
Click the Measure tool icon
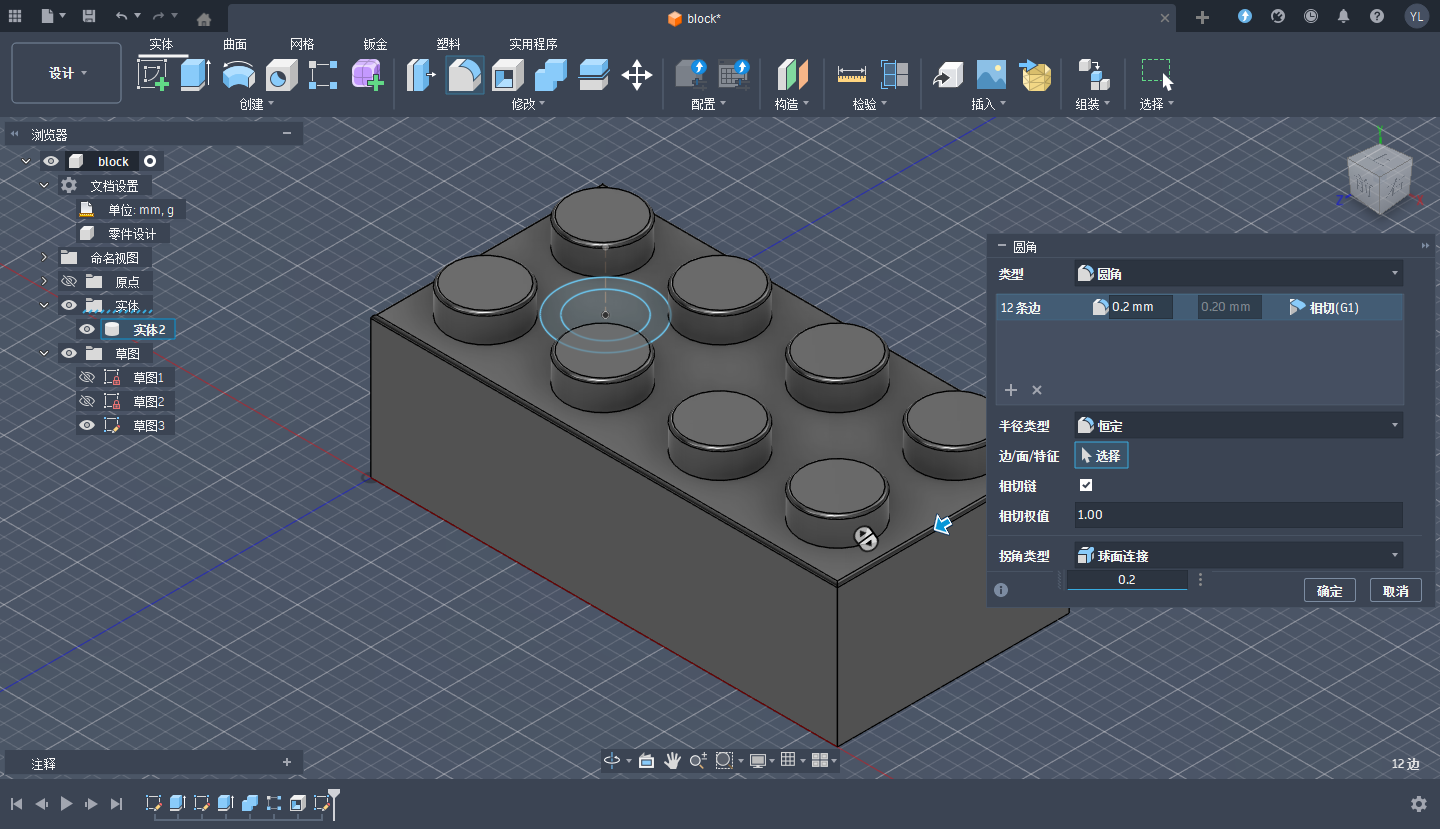(851, 75)
